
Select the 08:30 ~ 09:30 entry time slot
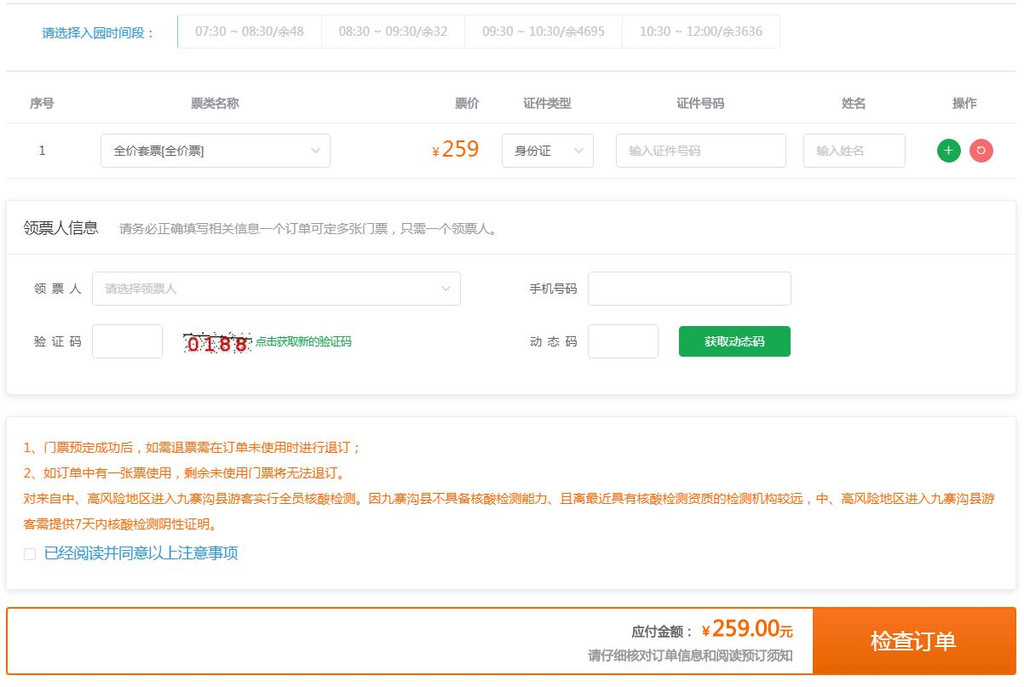pos(393,31)
